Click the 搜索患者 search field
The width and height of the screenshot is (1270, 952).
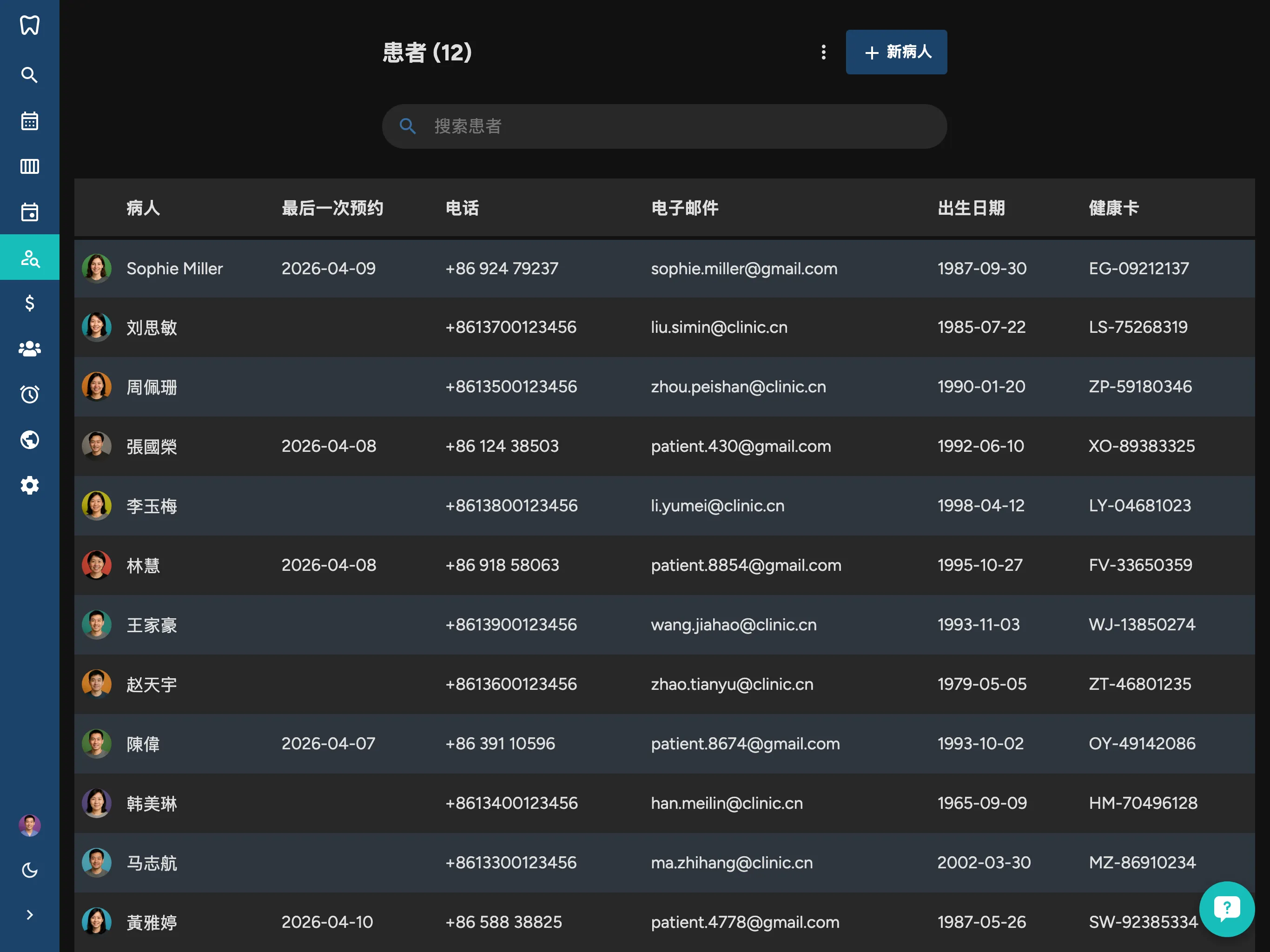coord(664,126)
